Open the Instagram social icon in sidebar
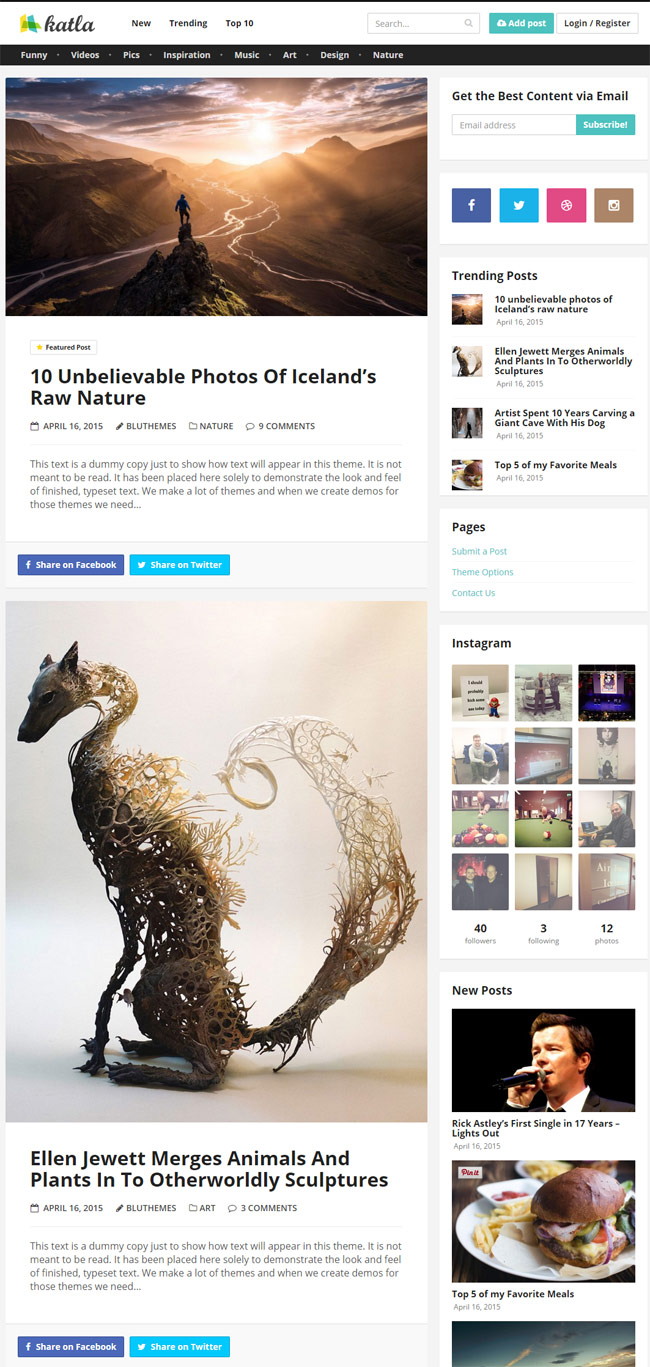Viewport: 650px width, 1367px height. point(614,205)
